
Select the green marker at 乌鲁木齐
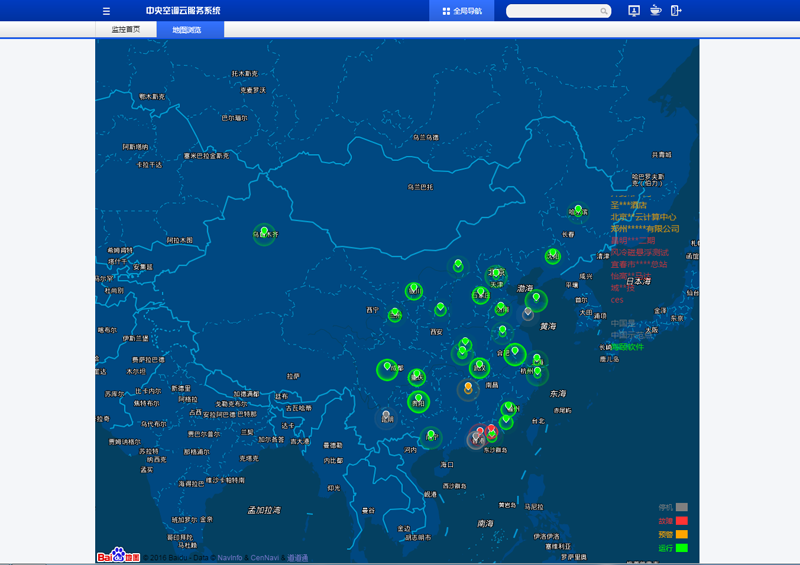click(x=264, y=233)
